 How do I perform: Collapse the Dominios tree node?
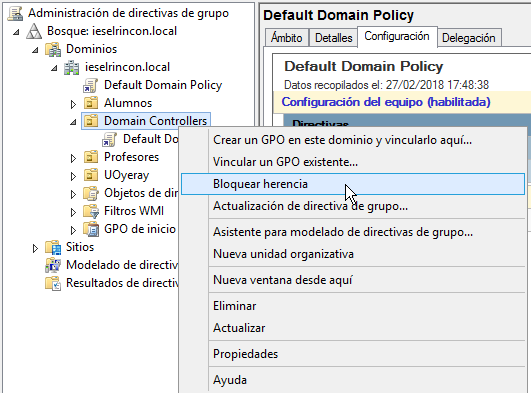point(35,50)
